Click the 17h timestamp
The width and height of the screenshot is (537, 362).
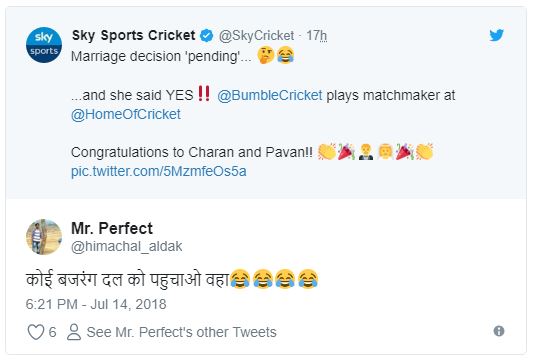(316, 35)
